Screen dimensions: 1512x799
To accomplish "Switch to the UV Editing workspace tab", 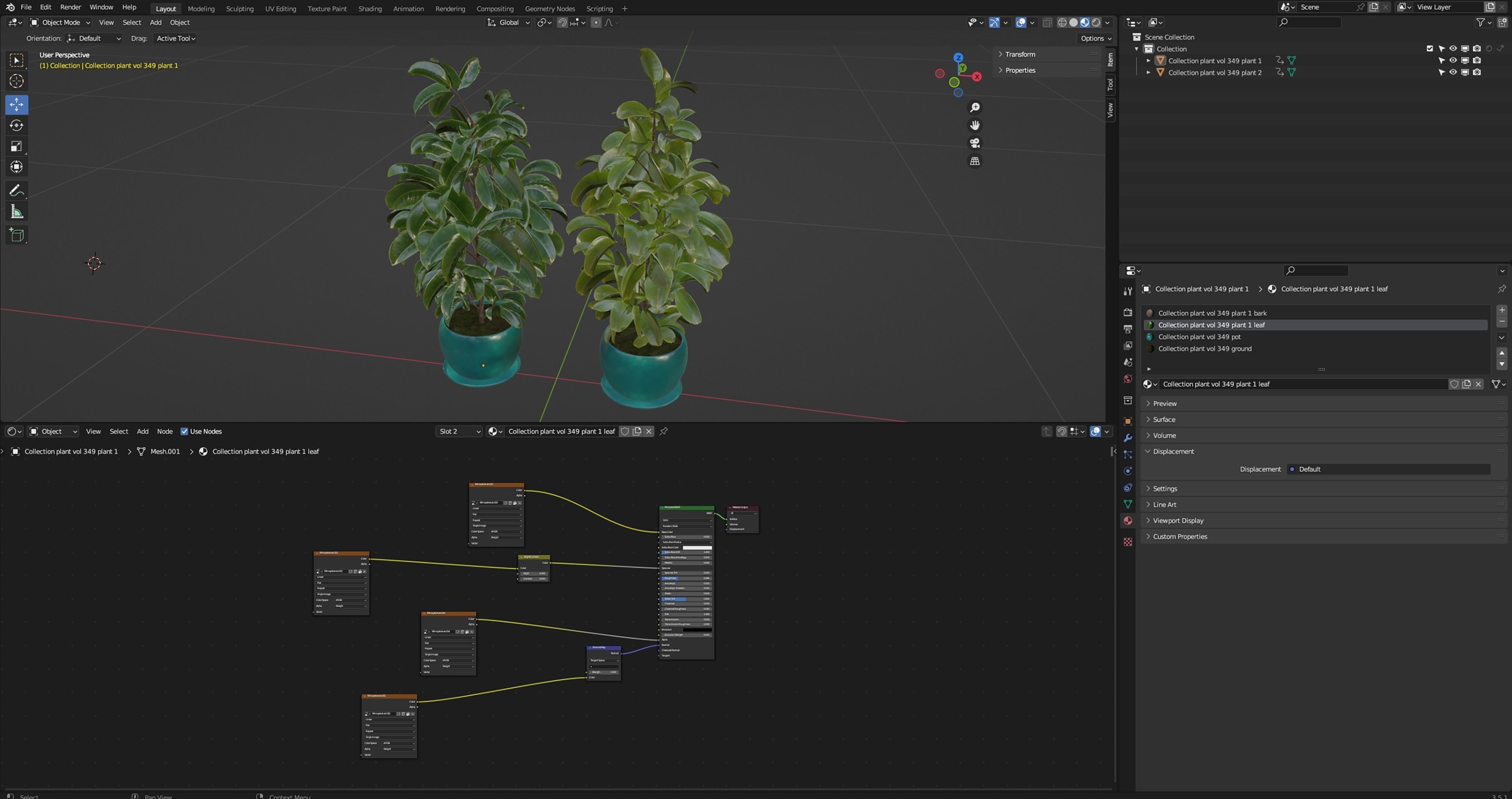I will 280,8.
